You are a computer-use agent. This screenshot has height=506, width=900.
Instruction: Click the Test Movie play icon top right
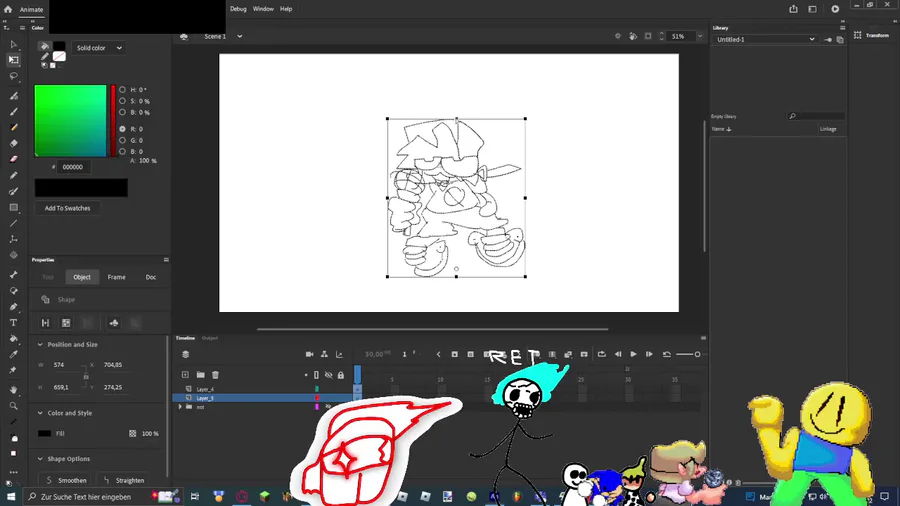[835, 9]
